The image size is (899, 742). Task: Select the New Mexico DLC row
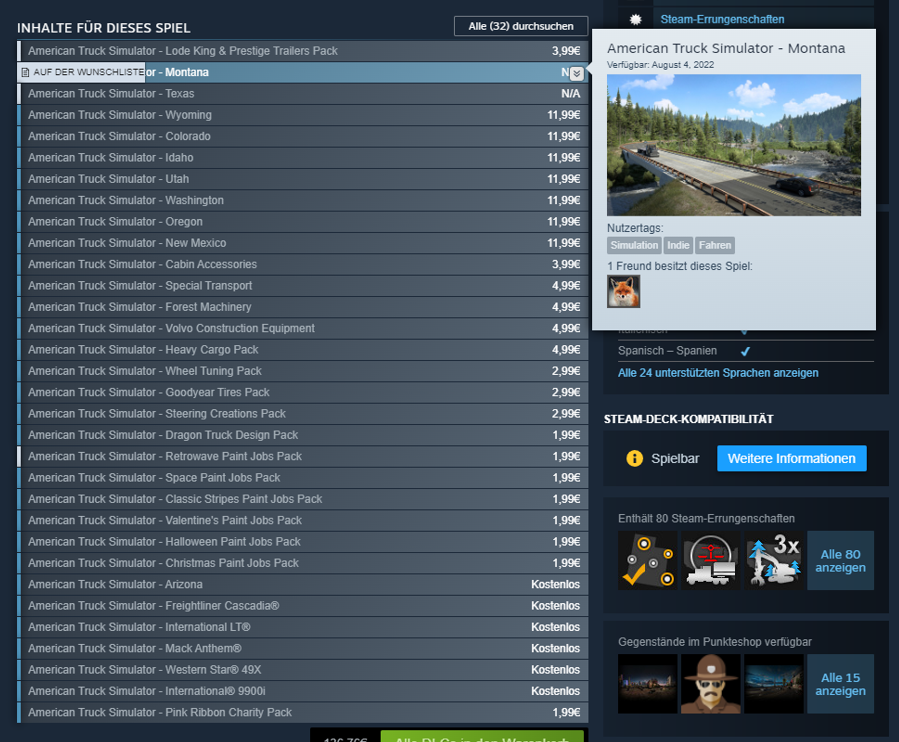(x=303, y=243)
